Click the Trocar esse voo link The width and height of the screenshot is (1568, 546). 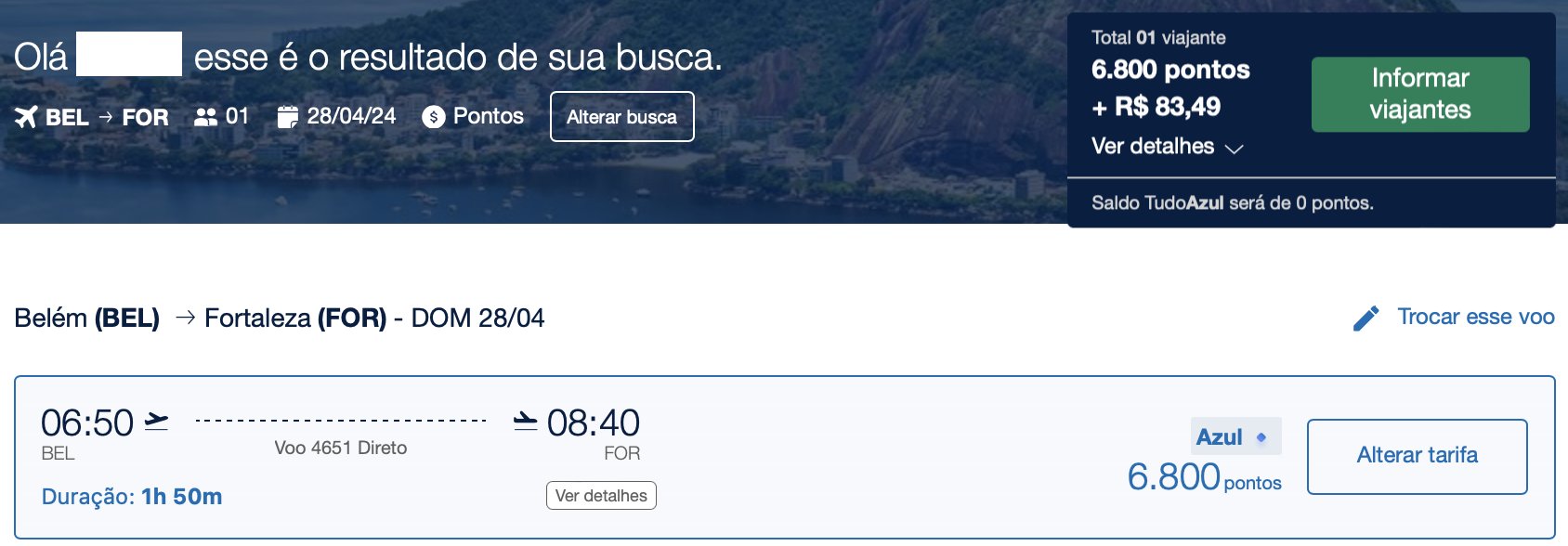[1476, 318]
